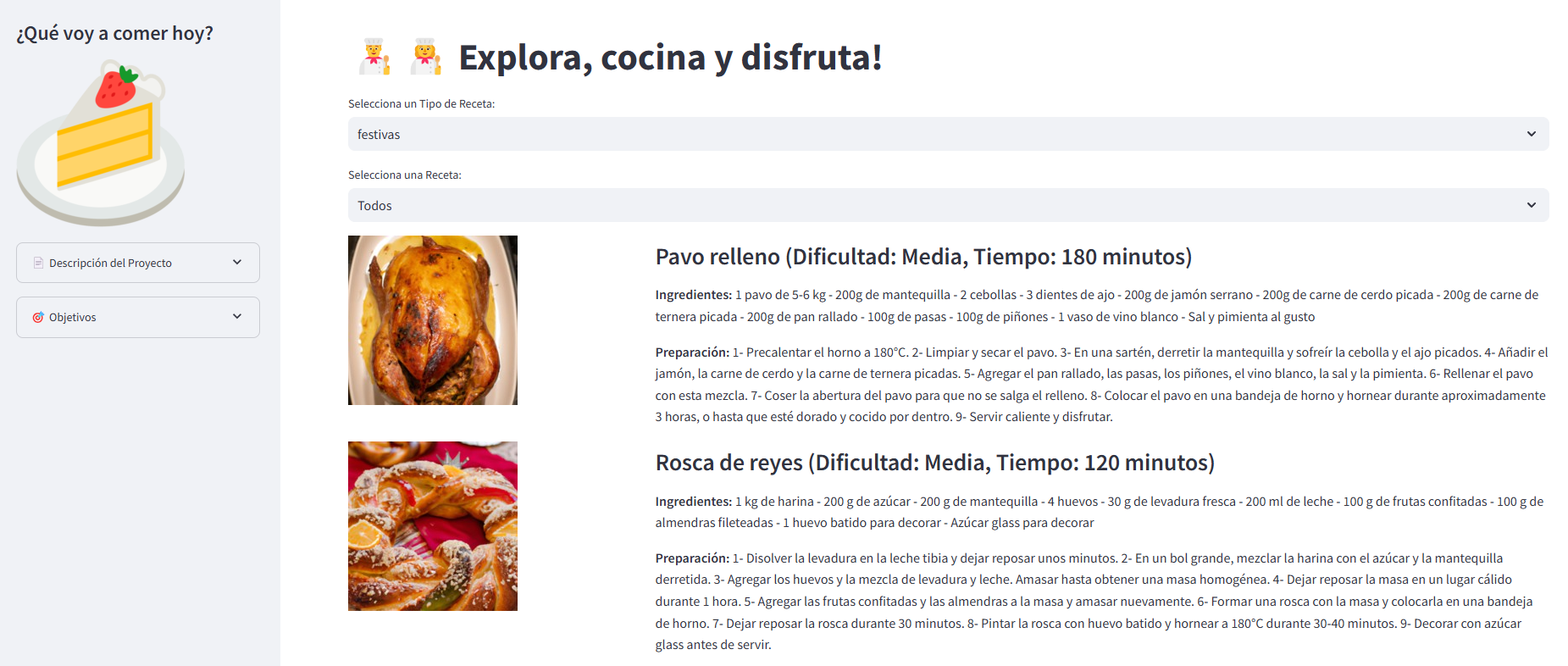Image resolution: width=1568 pixels, height=666 pixels.
Task: Click the 'festivas' value in the selector
Action: click(379, 135)
